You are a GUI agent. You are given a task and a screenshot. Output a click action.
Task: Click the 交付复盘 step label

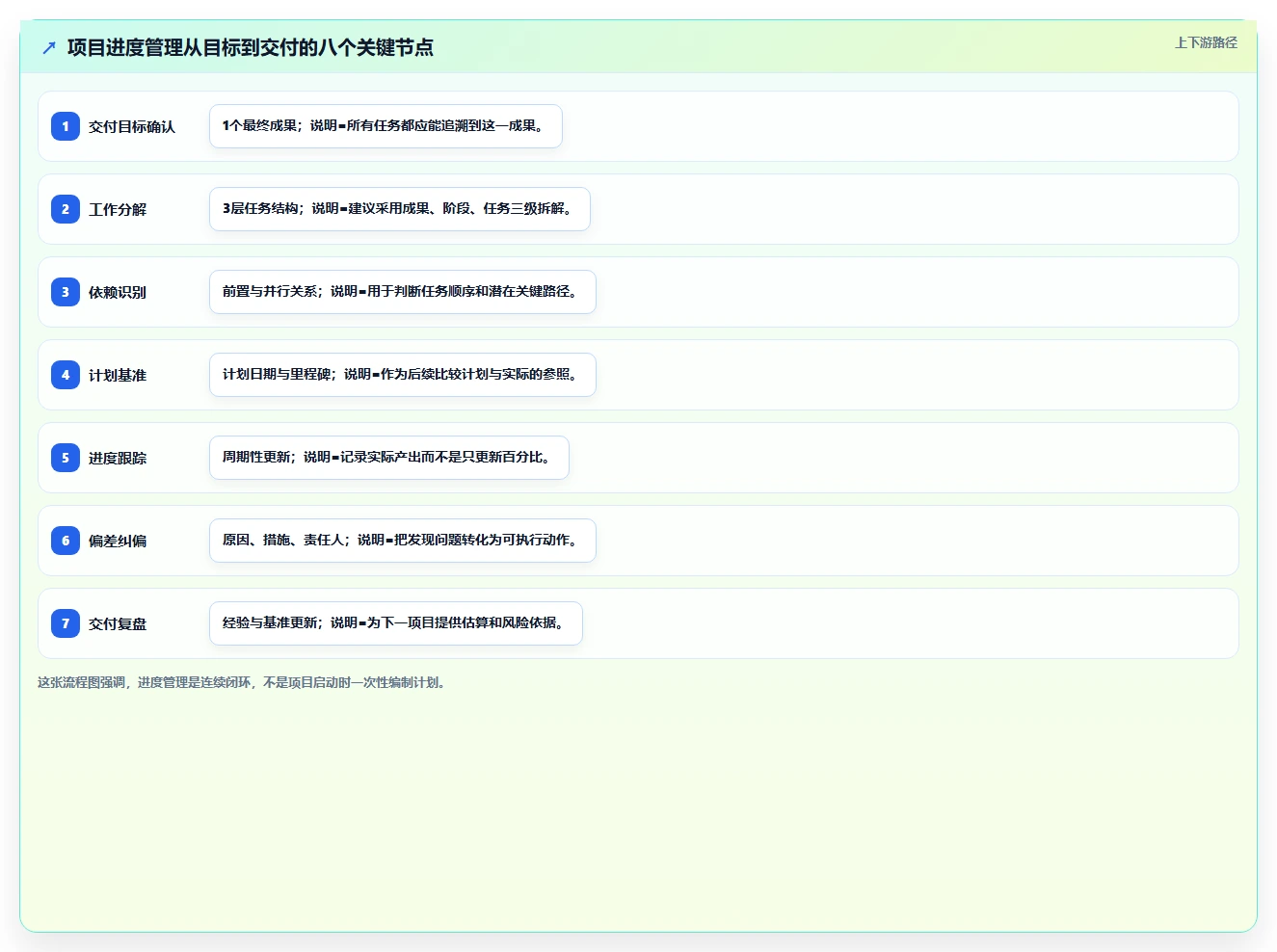tap(118, 623)
